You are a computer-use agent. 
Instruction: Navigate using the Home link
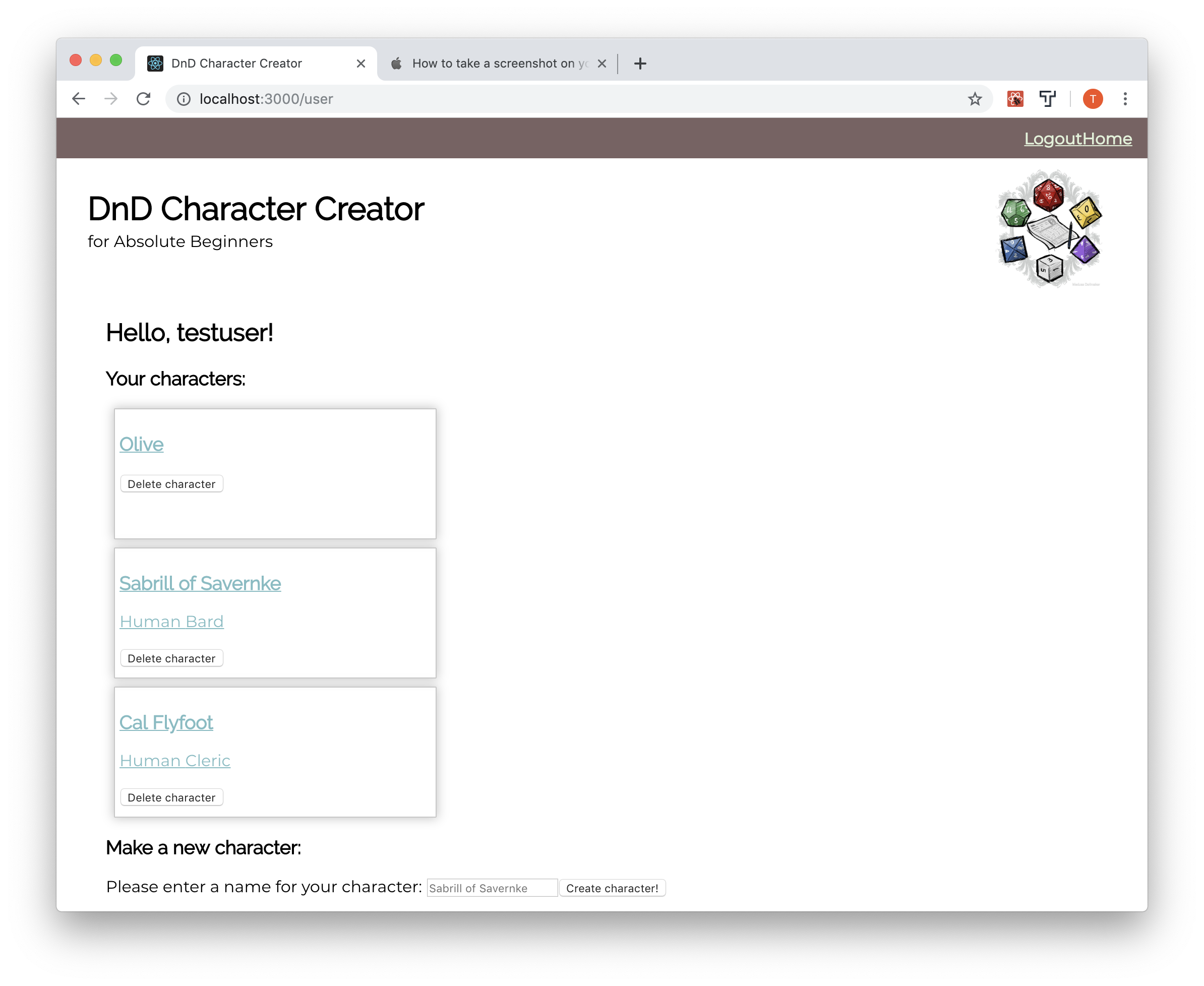tap(1108, 138)
